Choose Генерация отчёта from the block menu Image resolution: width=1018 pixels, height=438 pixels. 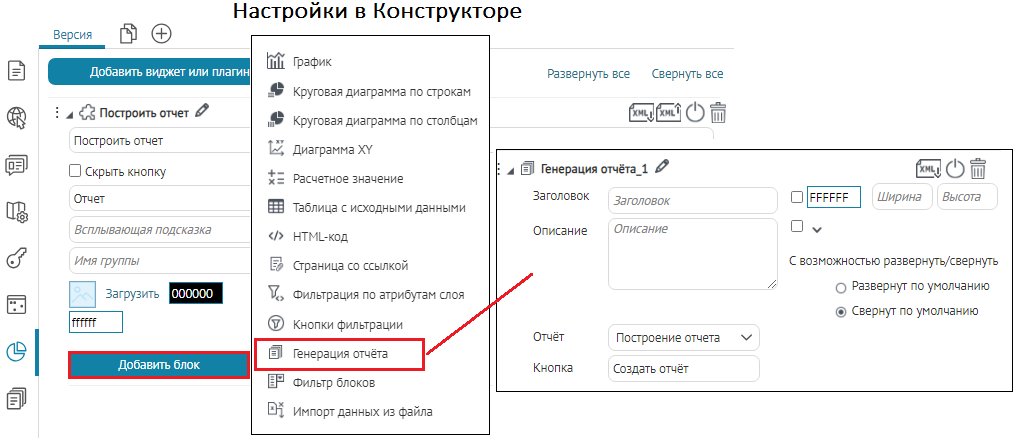coord(340,353)
